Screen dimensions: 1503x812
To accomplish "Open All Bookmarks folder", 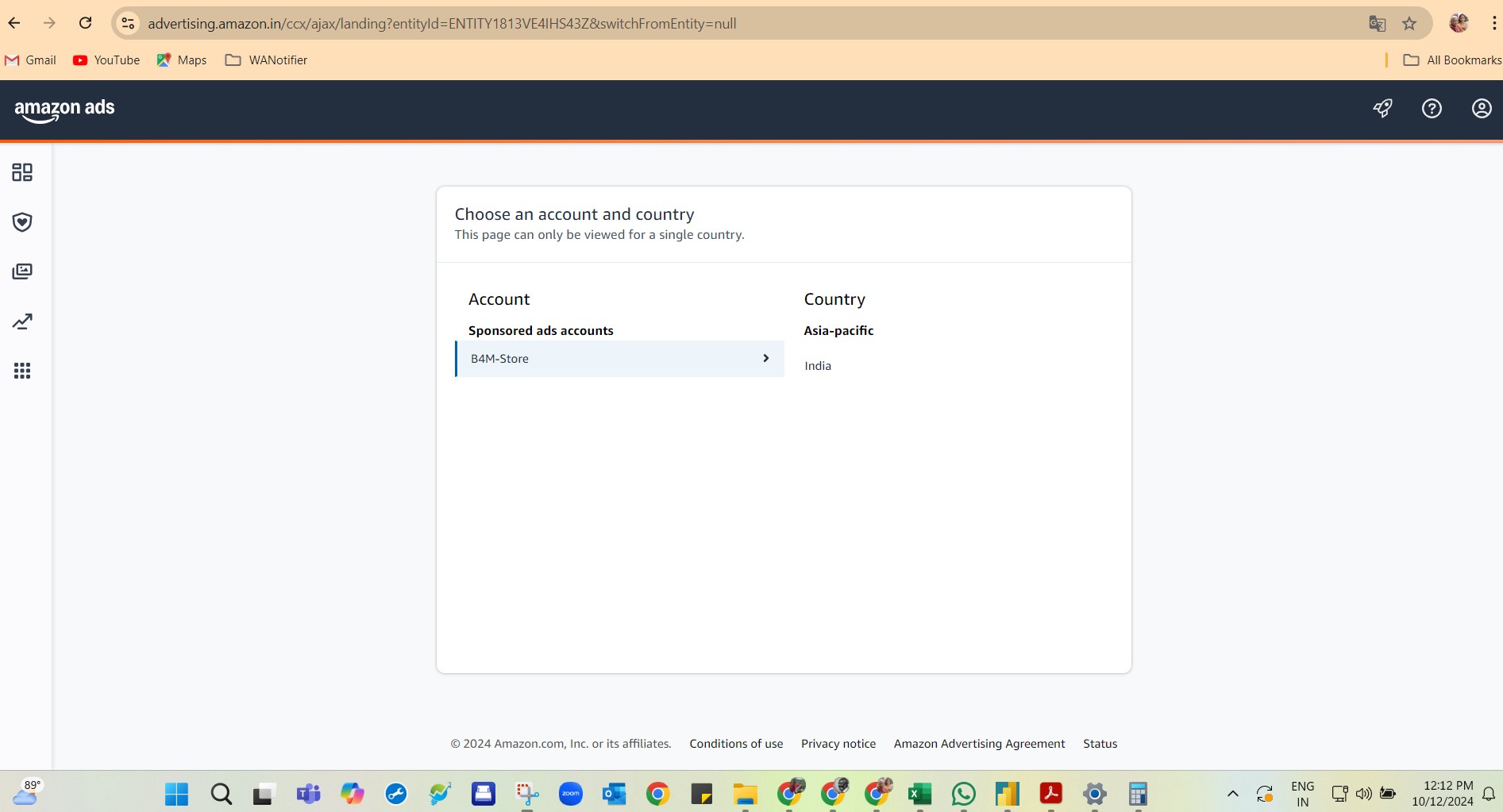I will (1452, 60).
